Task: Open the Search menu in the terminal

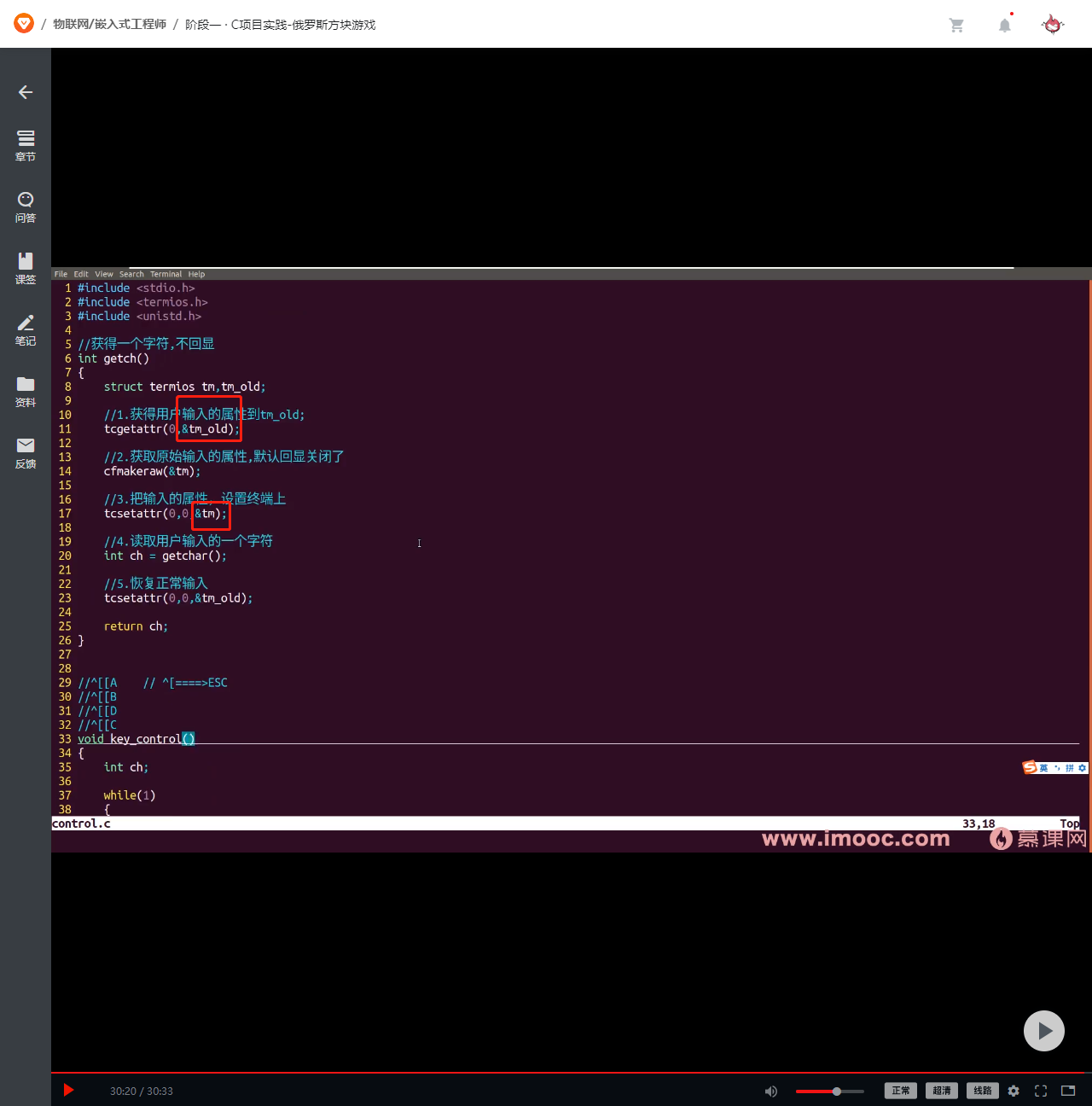Action: (x=131, y=274)
